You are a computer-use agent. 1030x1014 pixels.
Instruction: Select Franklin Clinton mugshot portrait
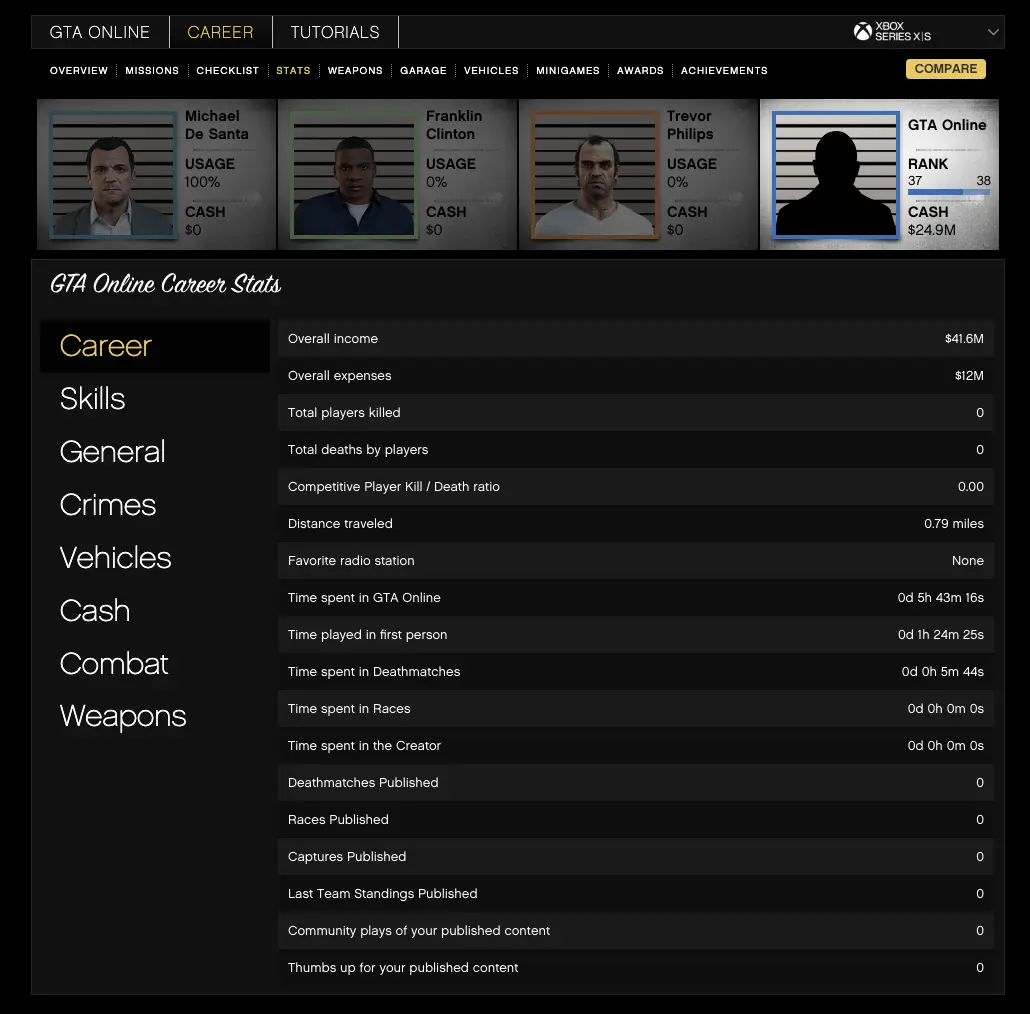[354, 175]
